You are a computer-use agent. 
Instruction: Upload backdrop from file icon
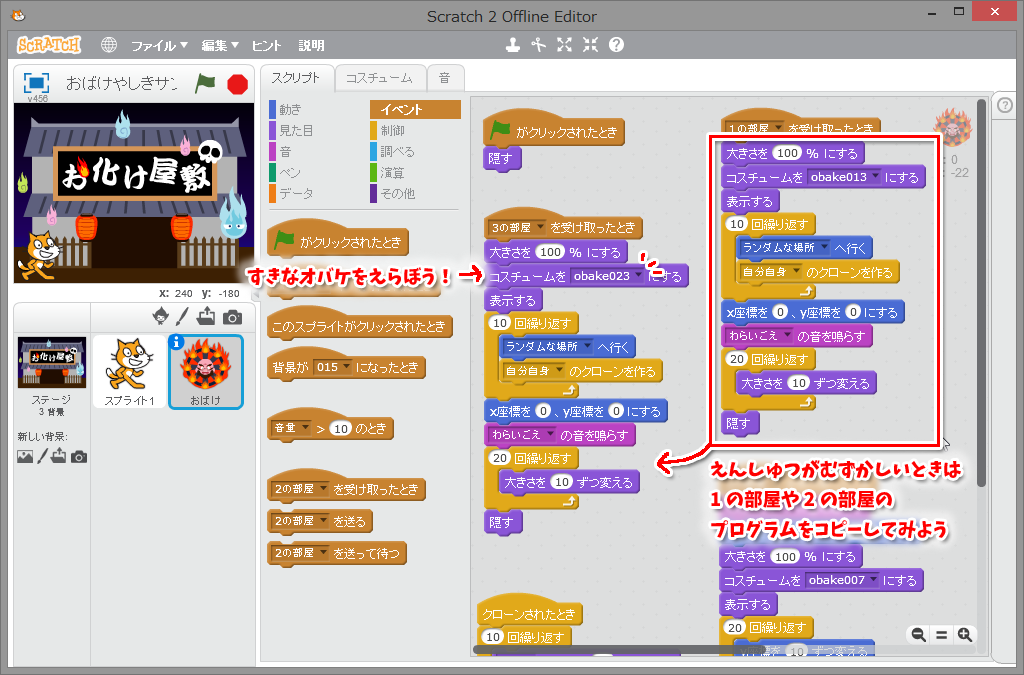click(59, 456)
